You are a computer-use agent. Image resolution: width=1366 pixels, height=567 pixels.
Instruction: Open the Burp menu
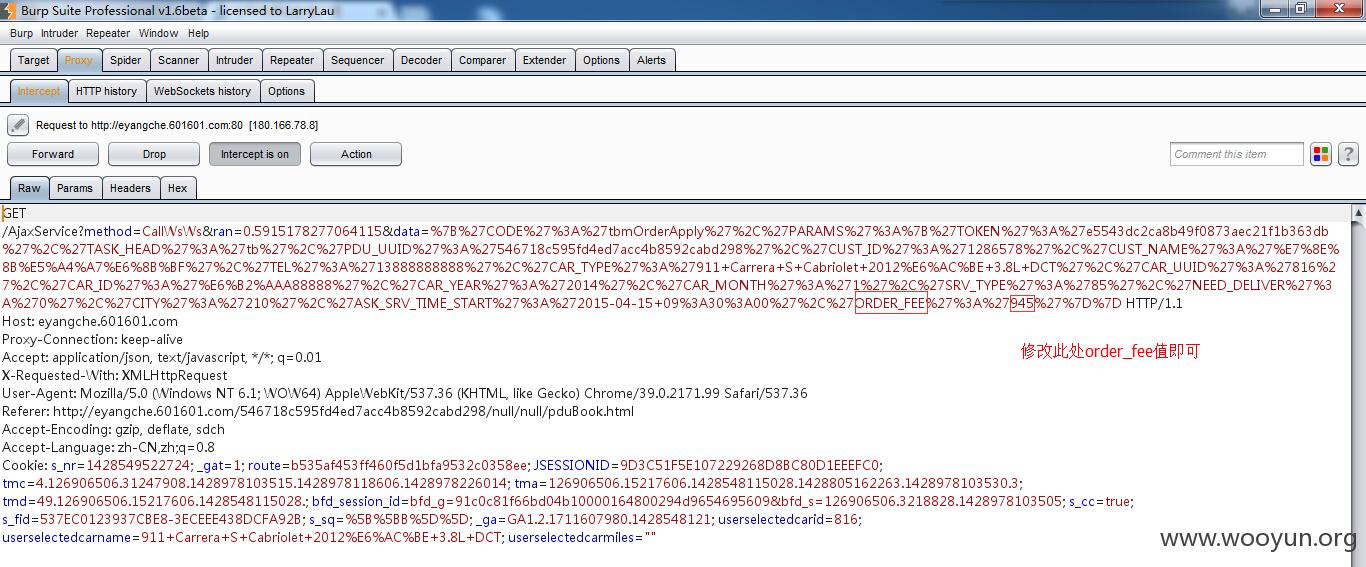21,33
